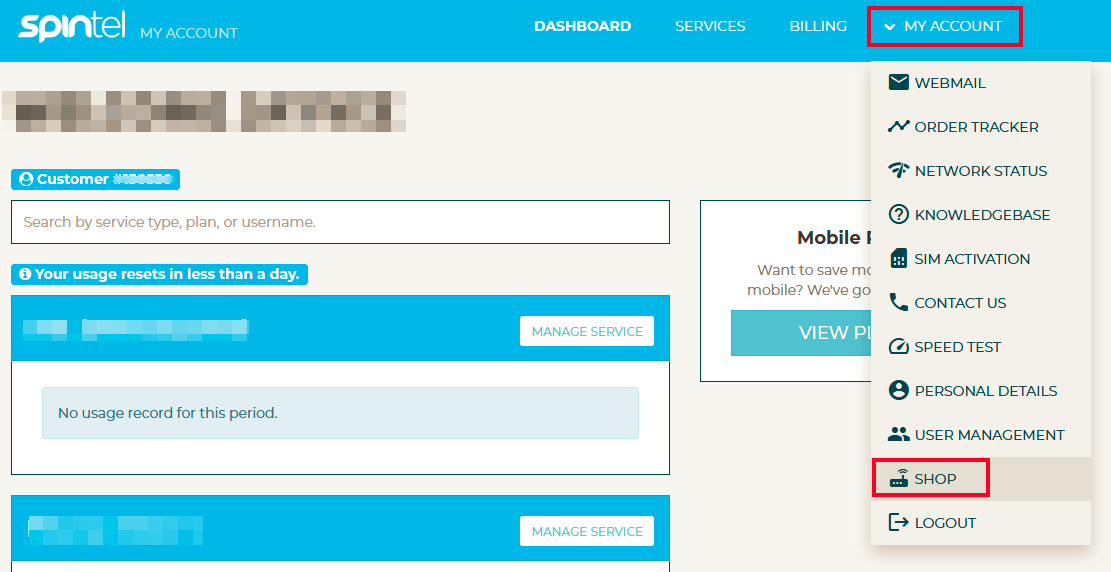Image resolution: width=1111 pixels, height=572 pixels.
Task: Go to the Services tab
Action: (x=710, y=26)
